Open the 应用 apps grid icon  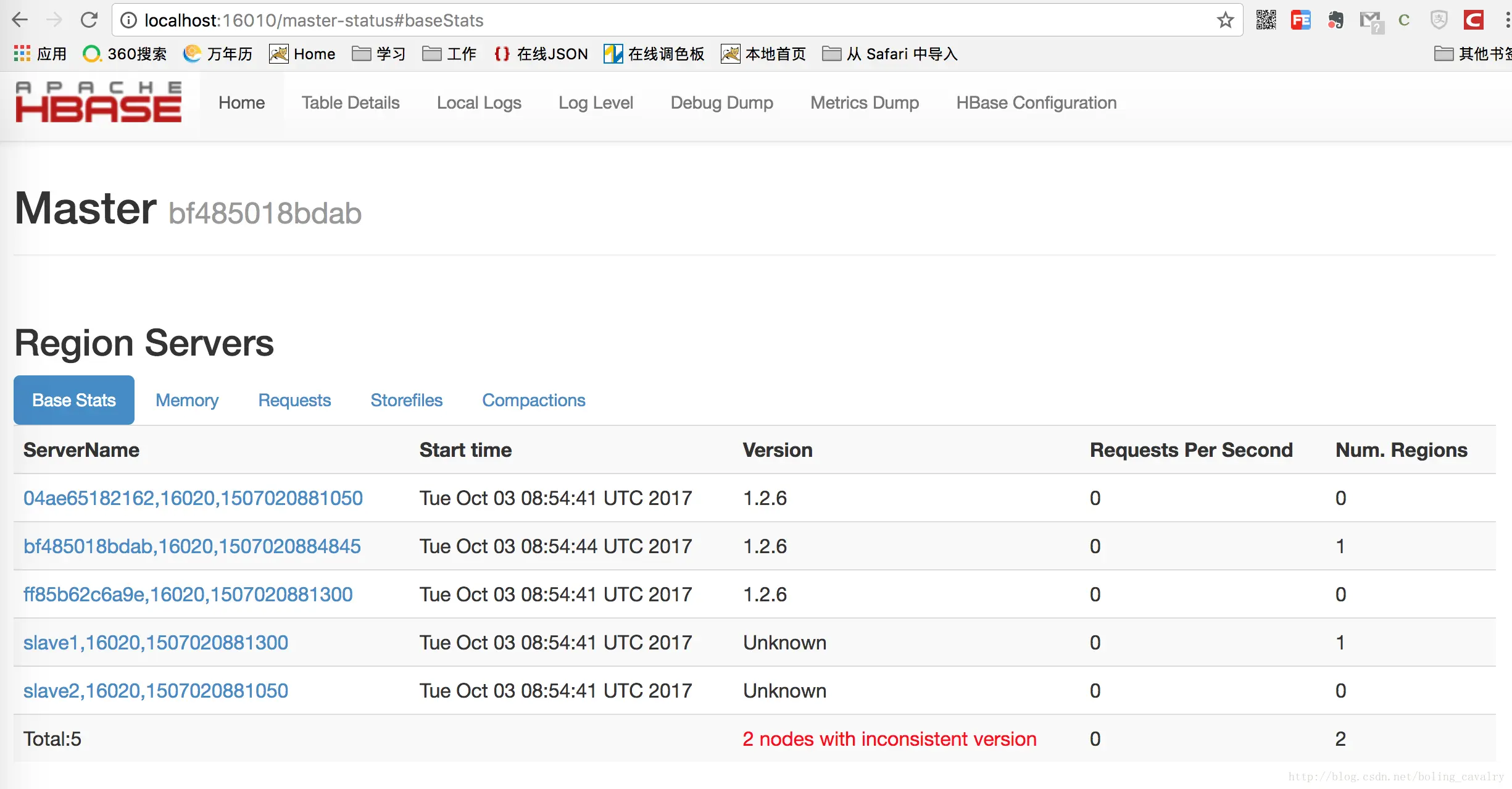tap(22, 54)
